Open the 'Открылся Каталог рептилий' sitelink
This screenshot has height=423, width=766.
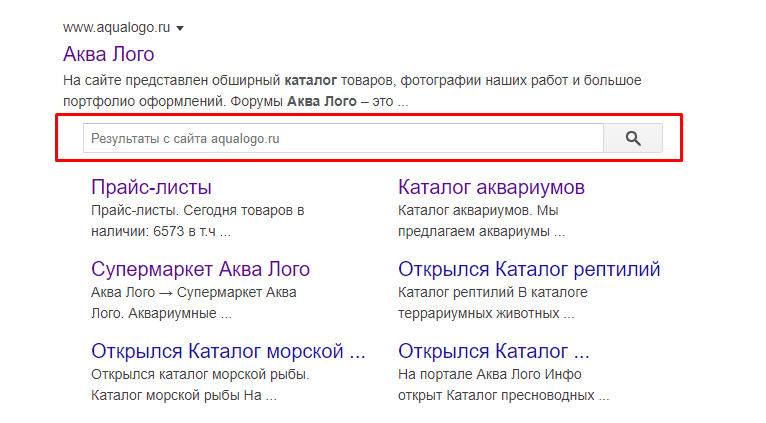[x=529, y=269]
